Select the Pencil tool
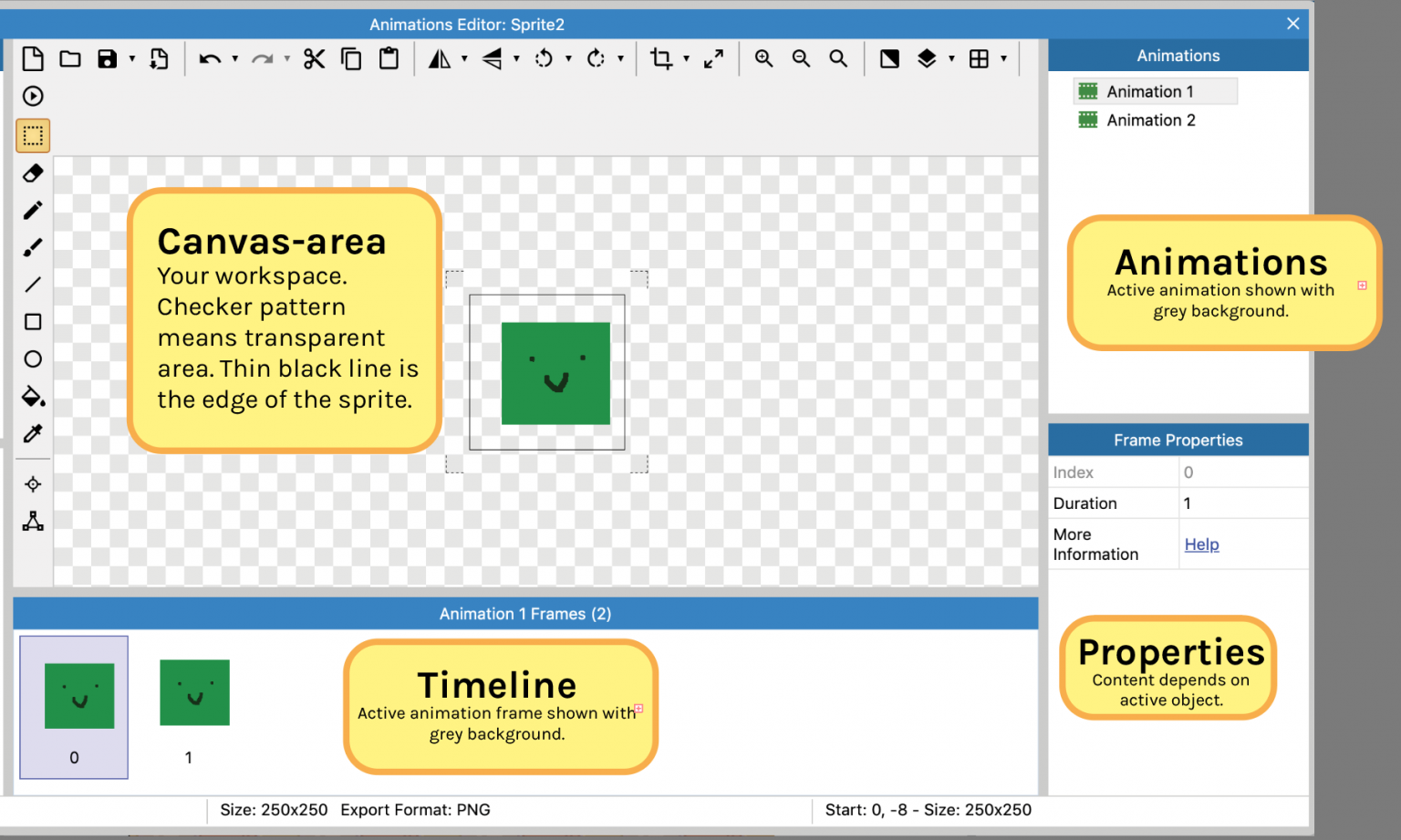The height and width of the screenshot is (840, 1401). 33,211
